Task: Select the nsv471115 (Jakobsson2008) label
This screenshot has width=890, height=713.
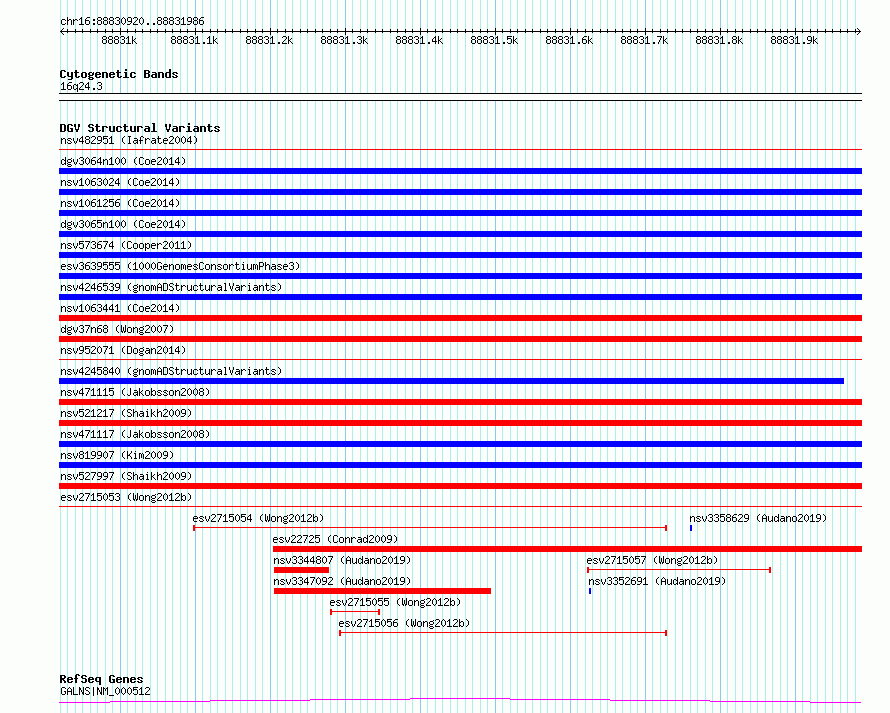Action: (135, 392)
